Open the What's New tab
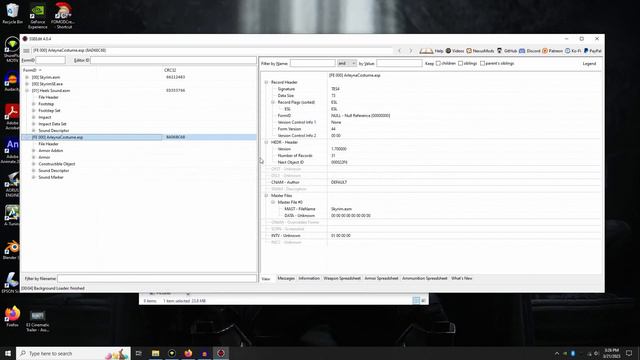The height and width of the screenshot is (360, 640). coord(462,278)
